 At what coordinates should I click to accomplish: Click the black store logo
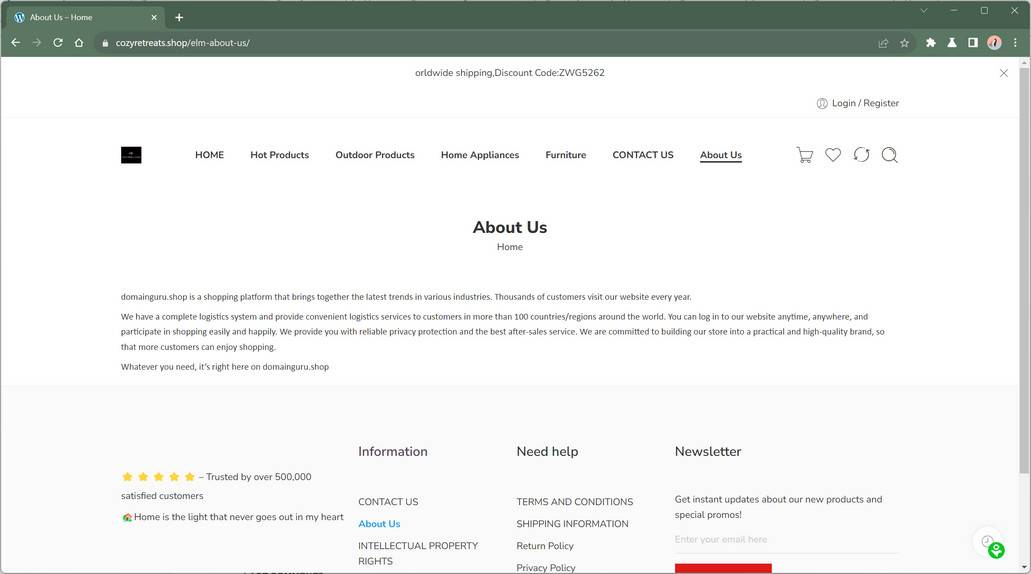[x=131, y=155]
